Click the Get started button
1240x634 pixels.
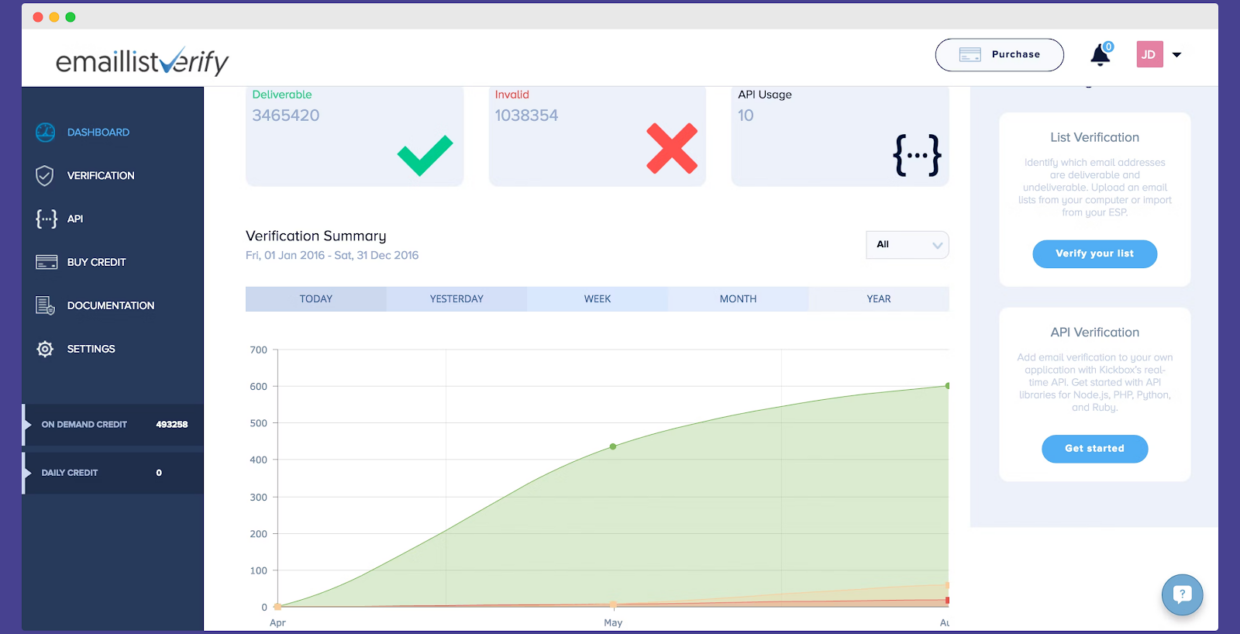coord(1095,449)
